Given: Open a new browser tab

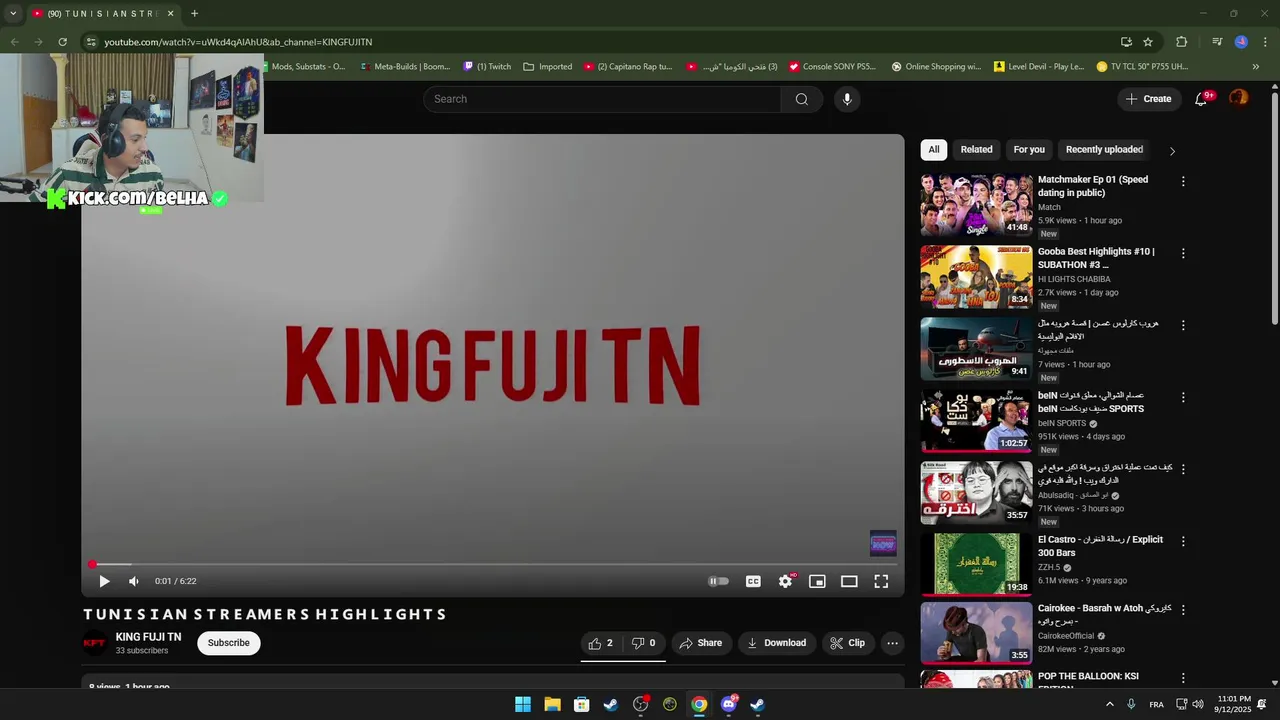Looking at the screenshot, I should click(194, 13).
